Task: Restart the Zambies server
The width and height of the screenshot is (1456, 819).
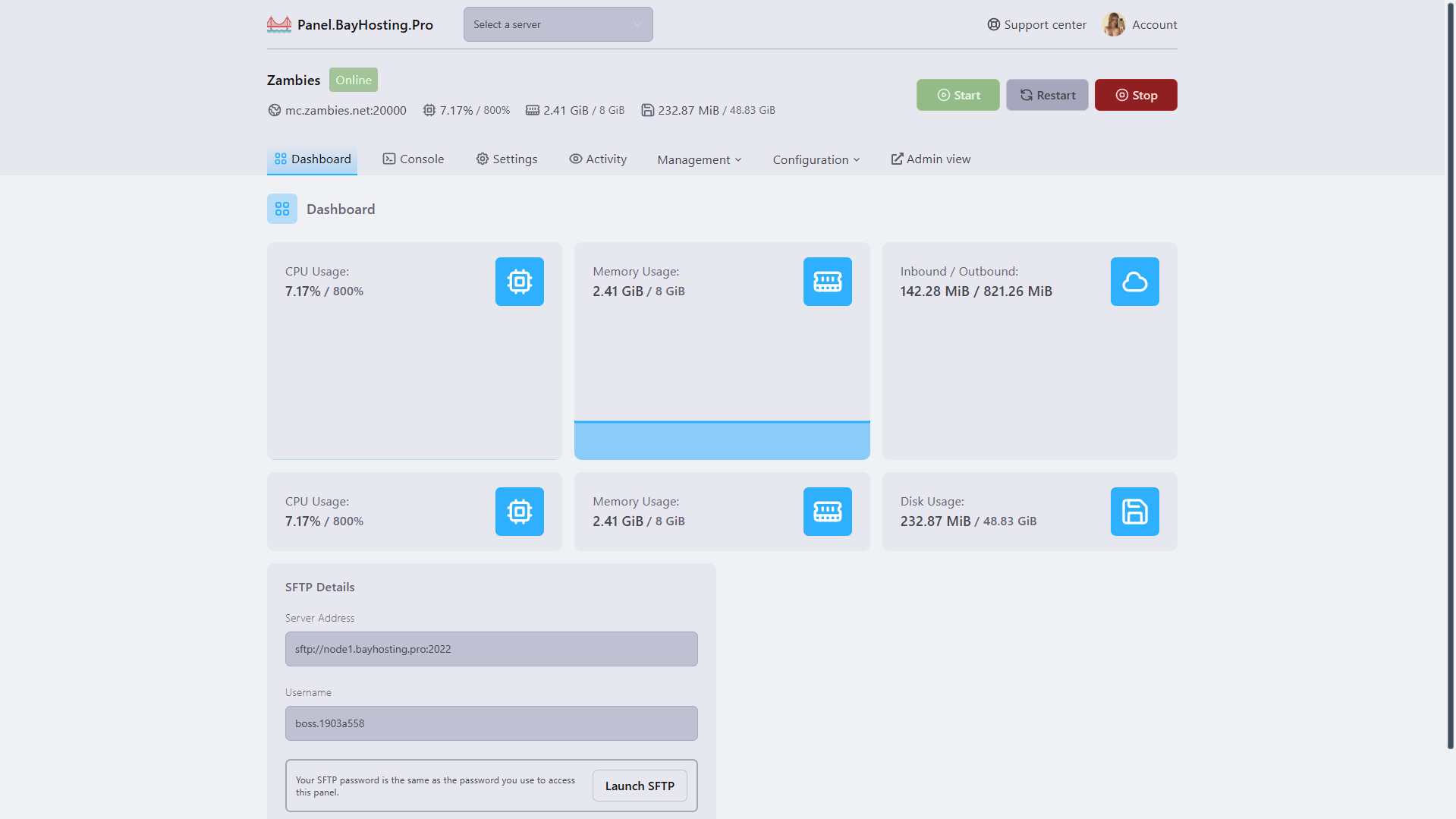Action: (x=1047, y=95)
